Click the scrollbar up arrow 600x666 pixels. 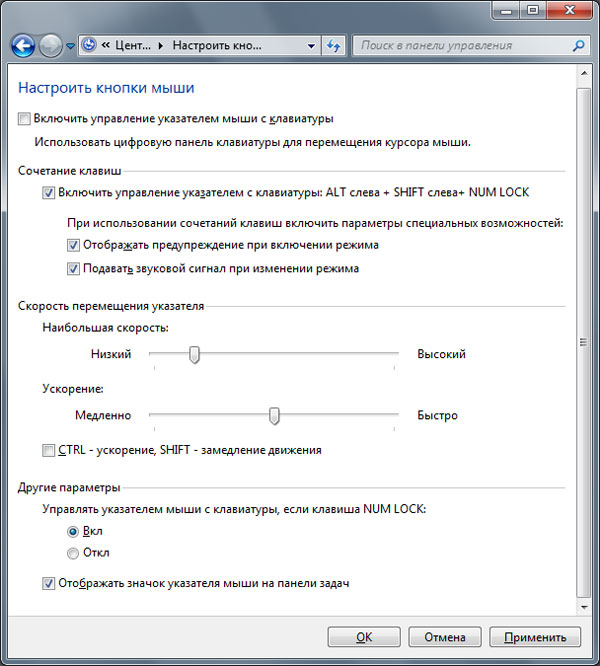tap(584, 73)
